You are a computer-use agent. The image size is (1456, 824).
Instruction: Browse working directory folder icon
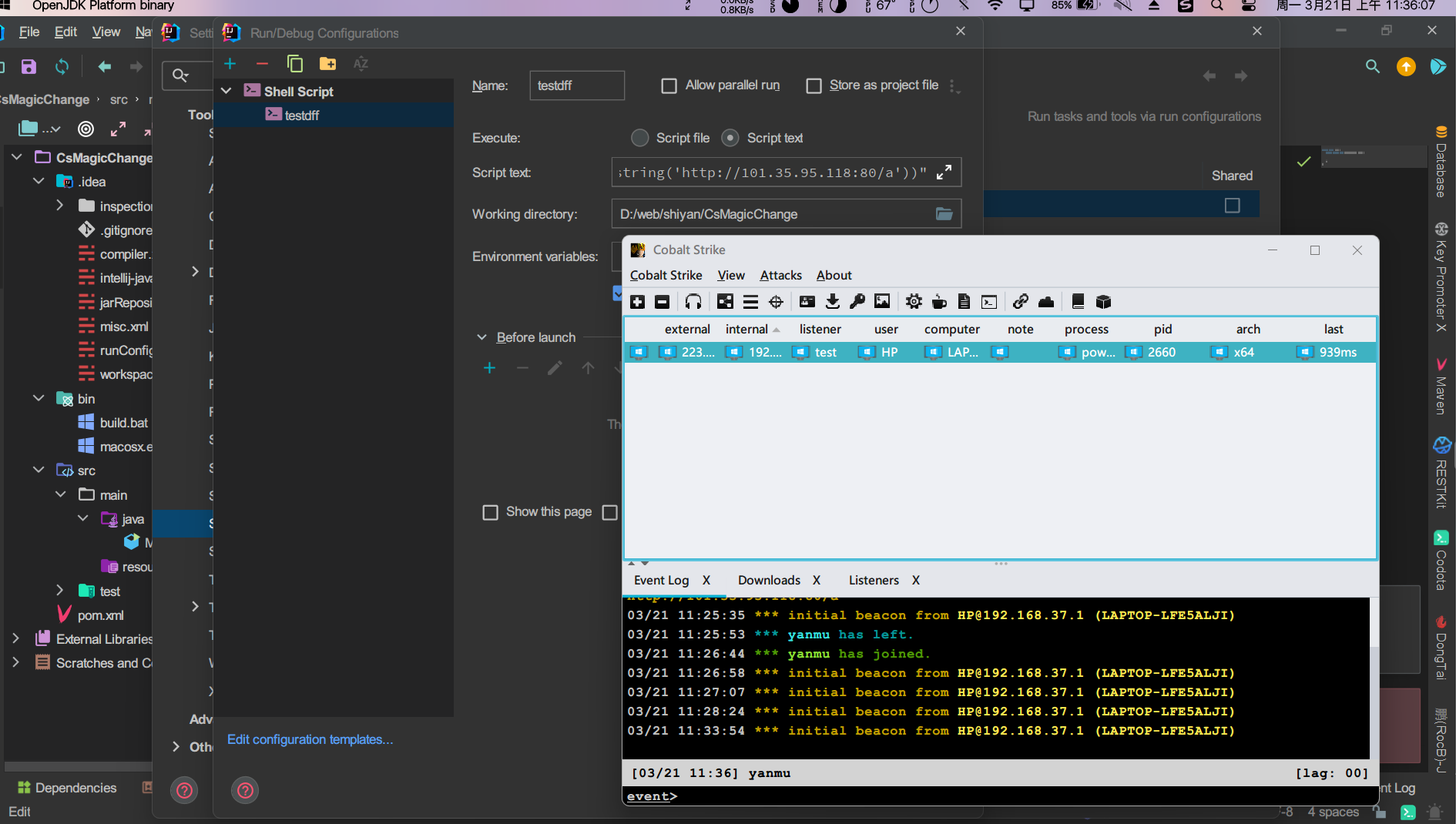coord(944,214)
